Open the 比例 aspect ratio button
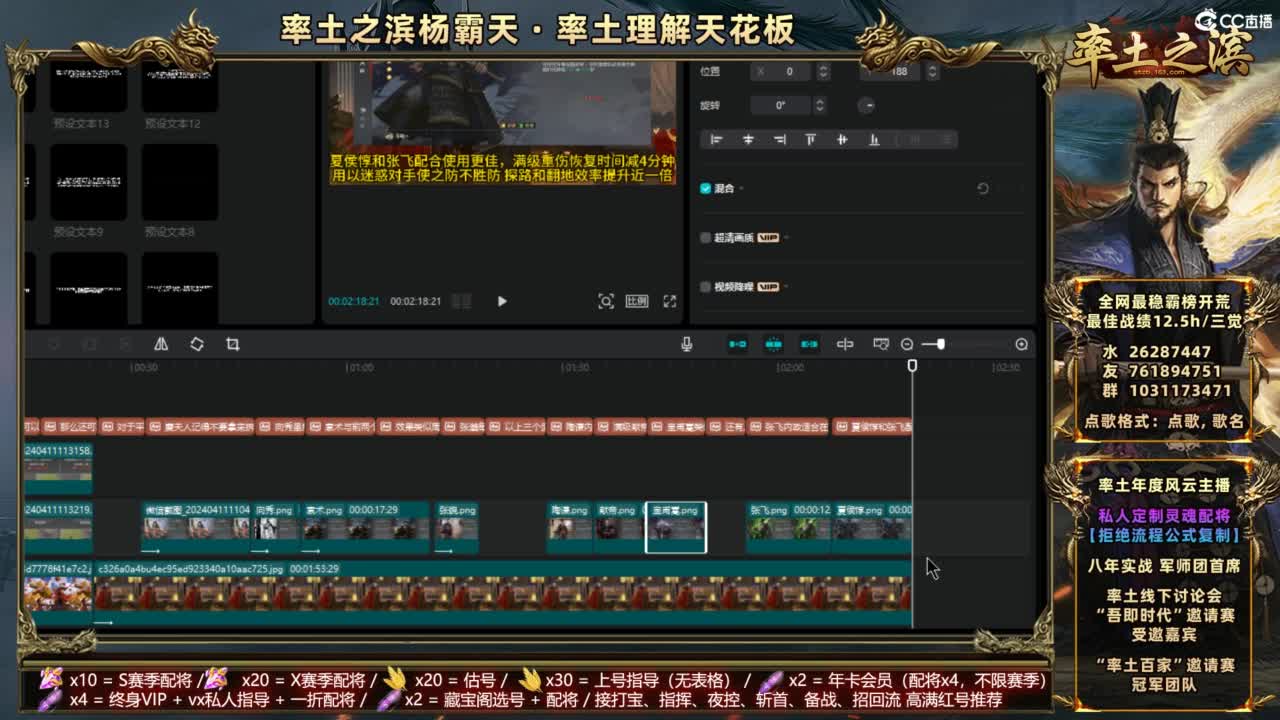This screenshot has width=1280, height=720. pos(637,301)
